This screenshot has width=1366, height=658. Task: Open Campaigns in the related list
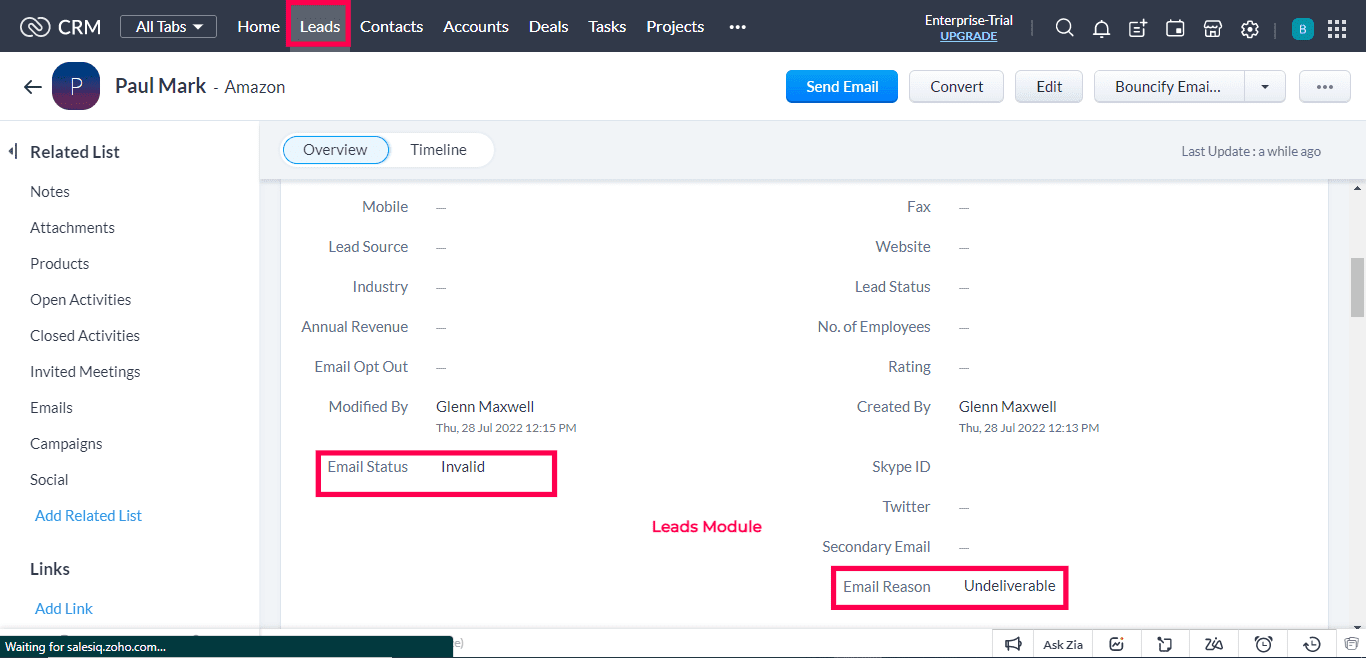pyautogui.click(x=66, y=444)
